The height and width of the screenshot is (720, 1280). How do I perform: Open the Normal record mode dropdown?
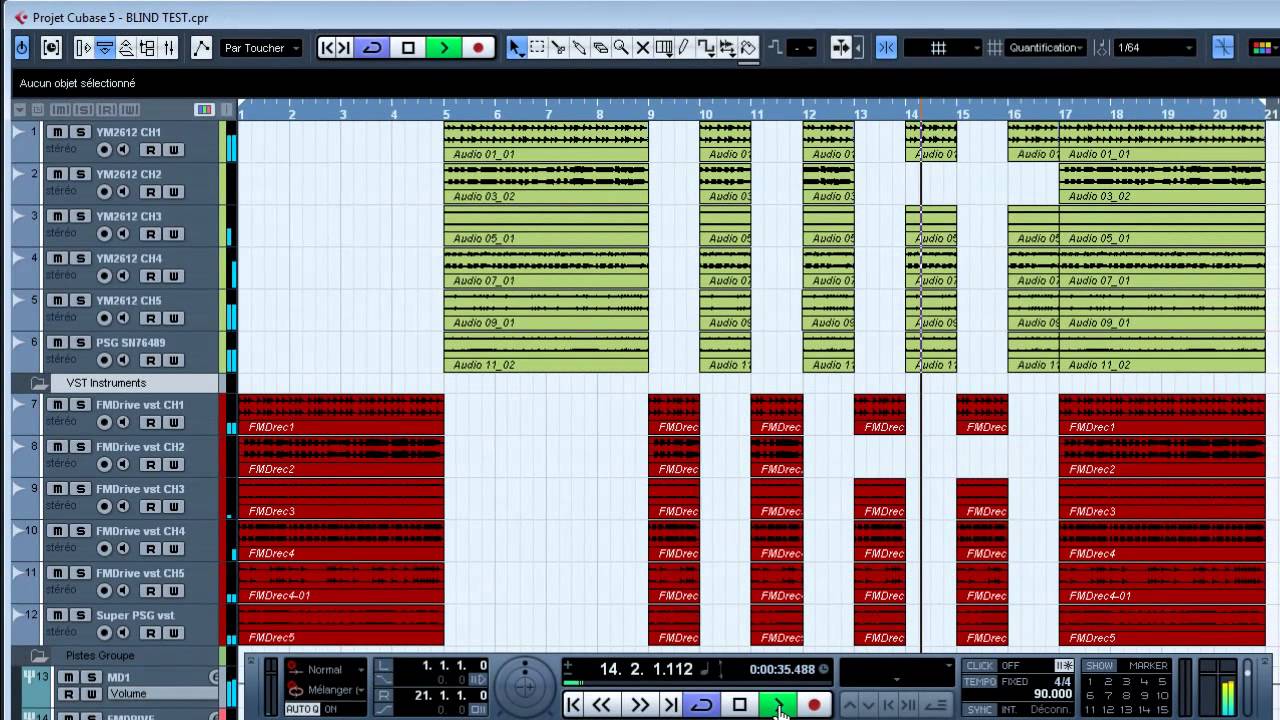click(326, 670)
